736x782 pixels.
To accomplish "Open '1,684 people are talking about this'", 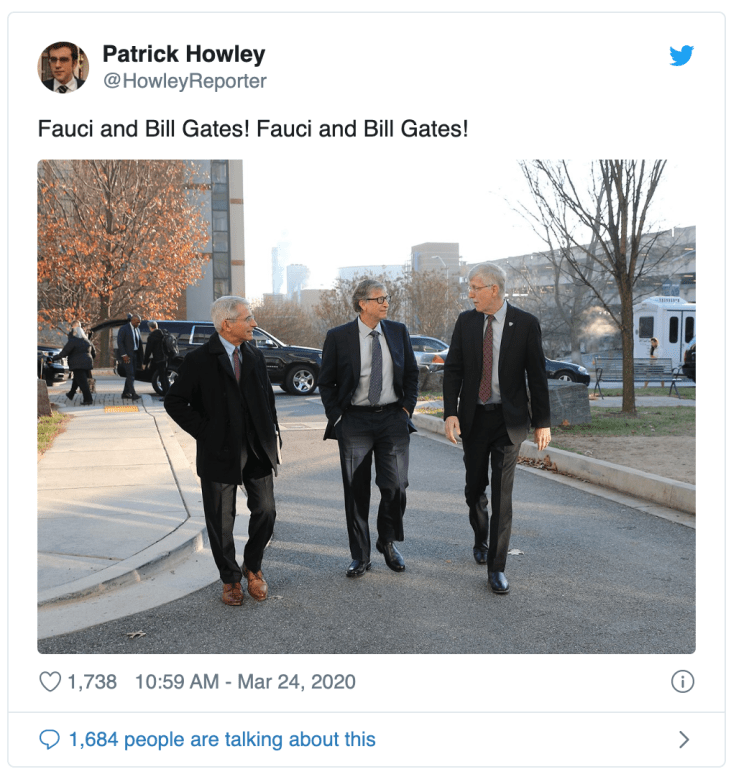I will point(222,740).
